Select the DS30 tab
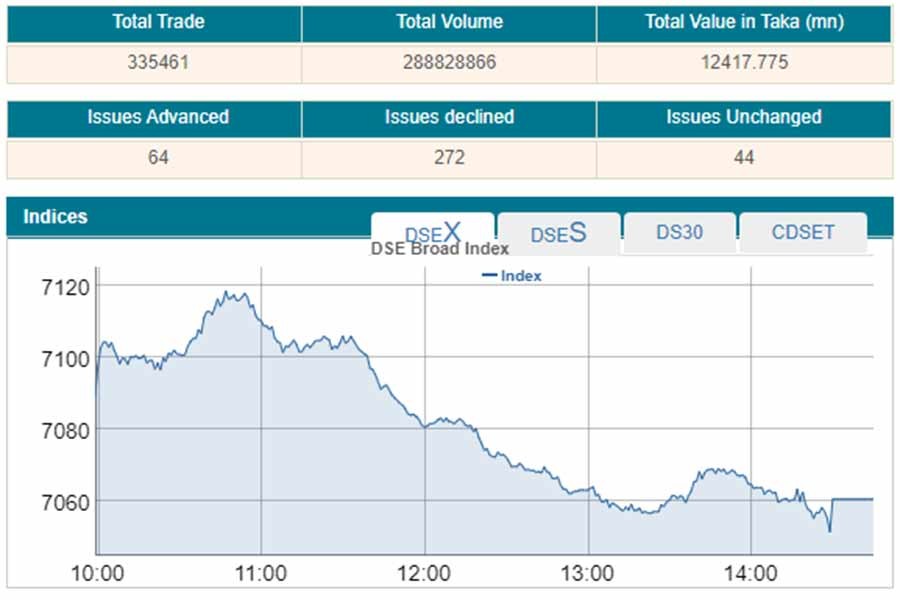The width and height of the screenshot is (900, 600). 679,232
